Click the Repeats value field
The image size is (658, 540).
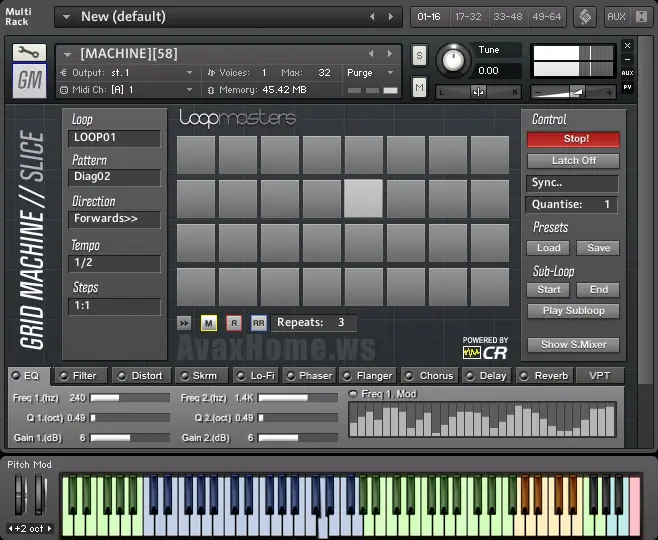(314, 323)
